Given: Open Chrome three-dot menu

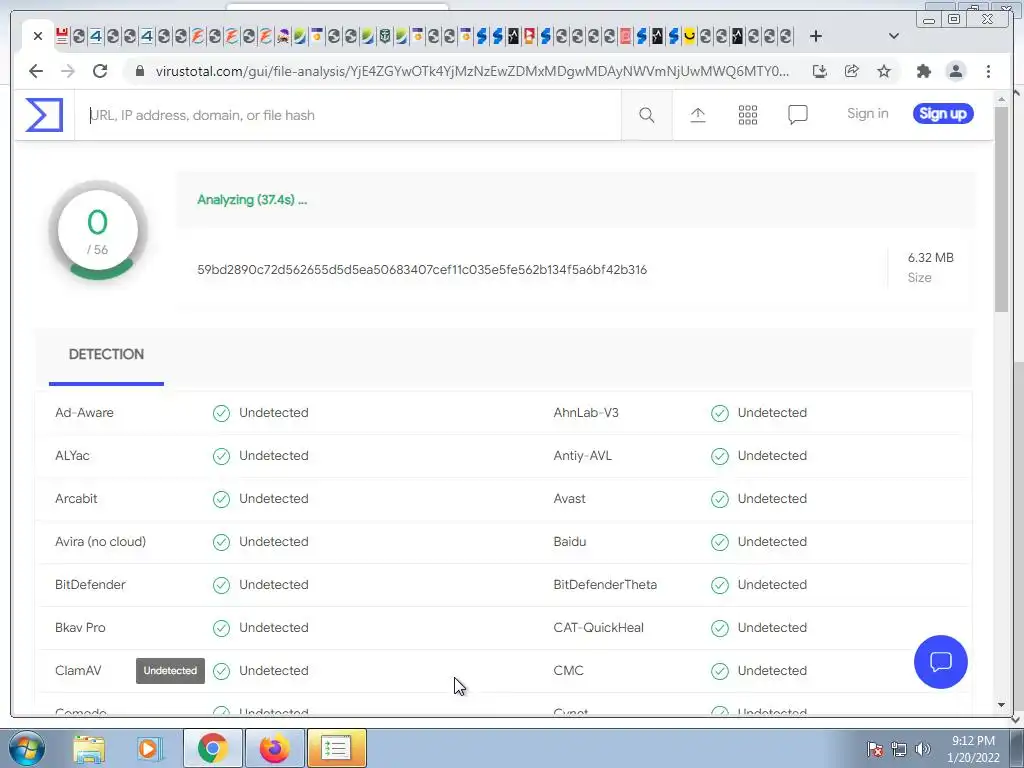Looking at the screenshot, I should [988, 71].
